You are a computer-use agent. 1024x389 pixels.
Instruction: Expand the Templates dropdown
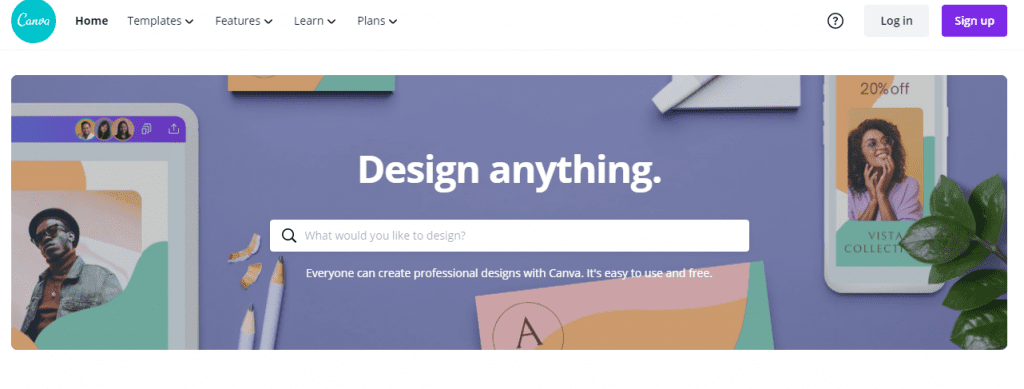(160, 21)
